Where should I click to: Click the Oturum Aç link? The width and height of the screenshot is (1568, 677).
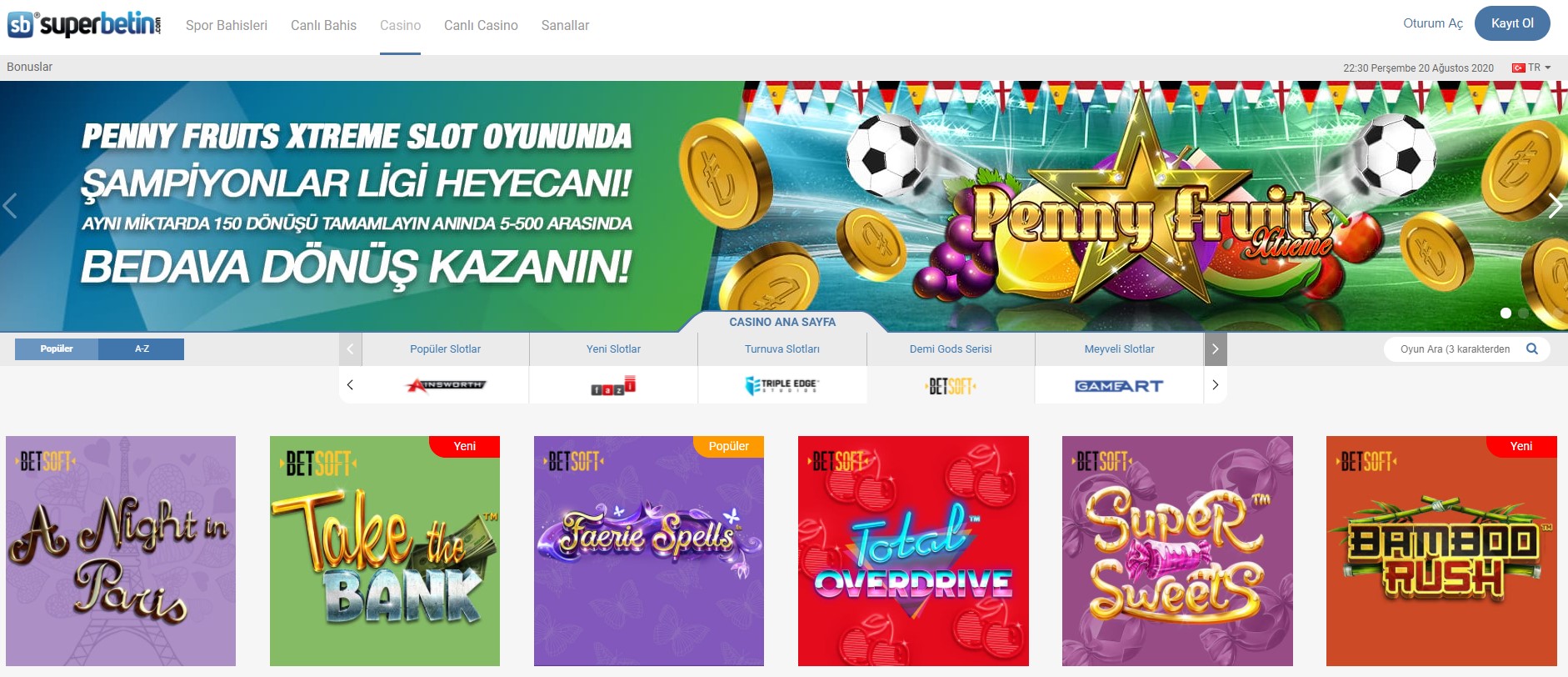(x=1433, y=23)
